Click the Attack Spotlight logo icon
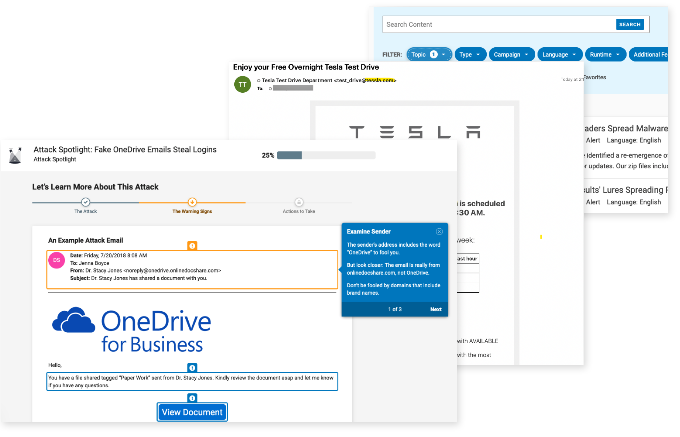Screen dimensions: 680x437 click(15, 155)
